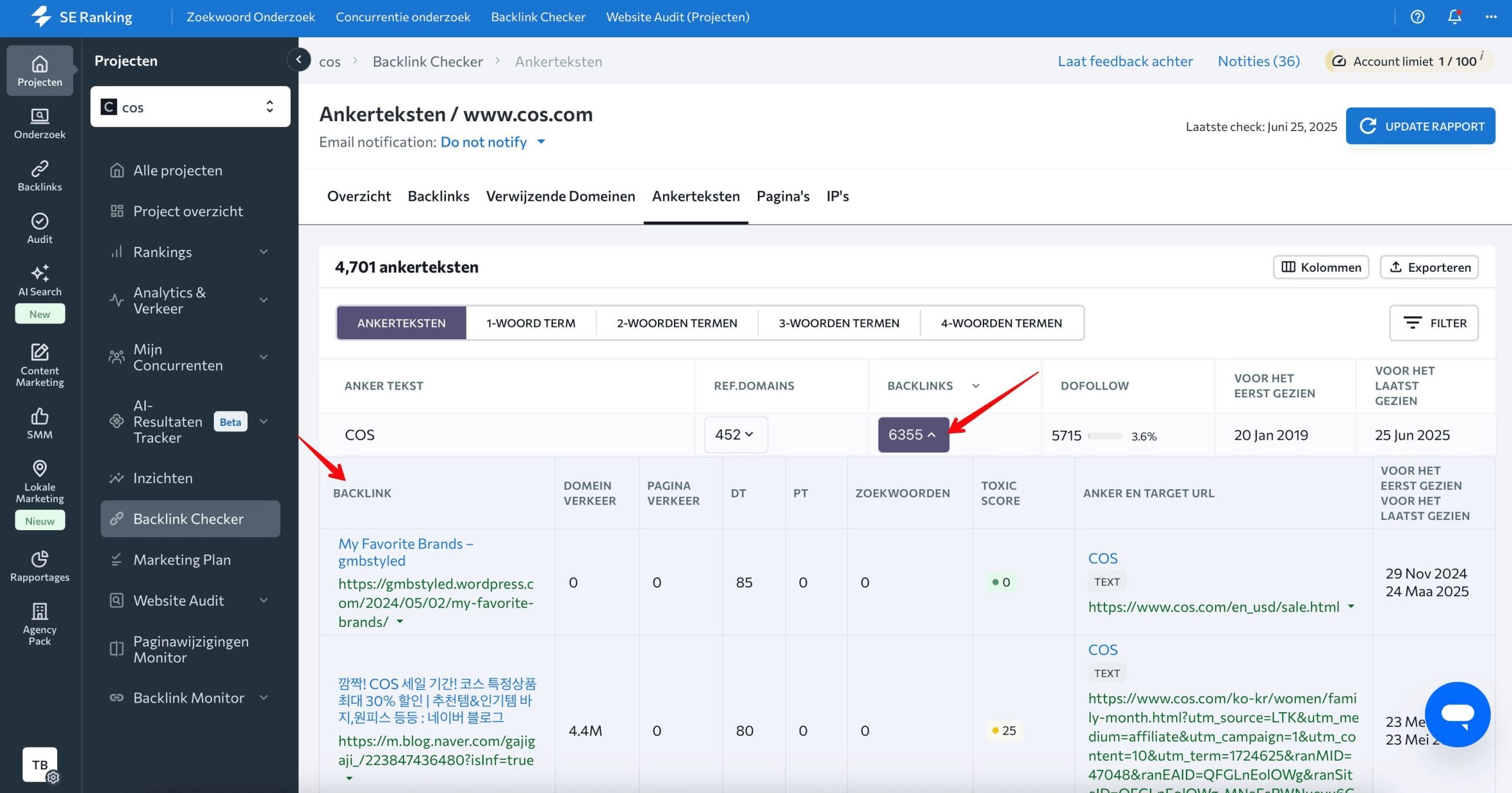Open the FILTER panel
The image size is (1512, 793).
pyautogui.click(x=1434, y=323)
